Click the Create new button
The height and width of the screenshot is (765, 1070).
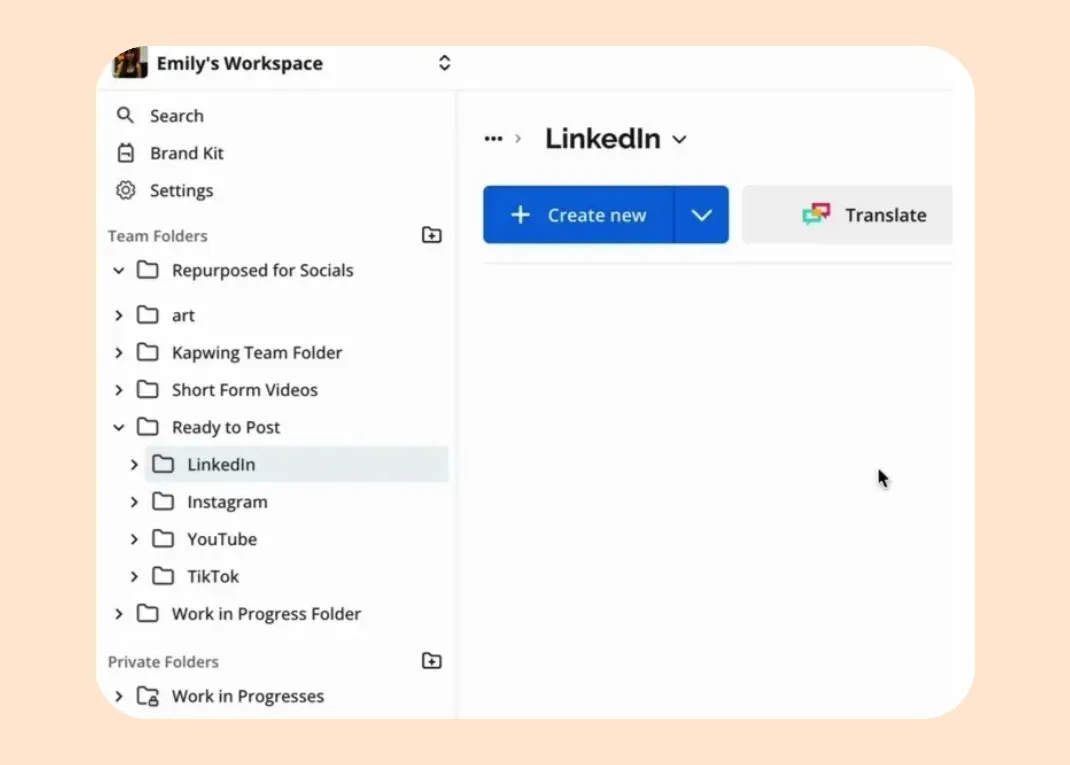[579, 215]
